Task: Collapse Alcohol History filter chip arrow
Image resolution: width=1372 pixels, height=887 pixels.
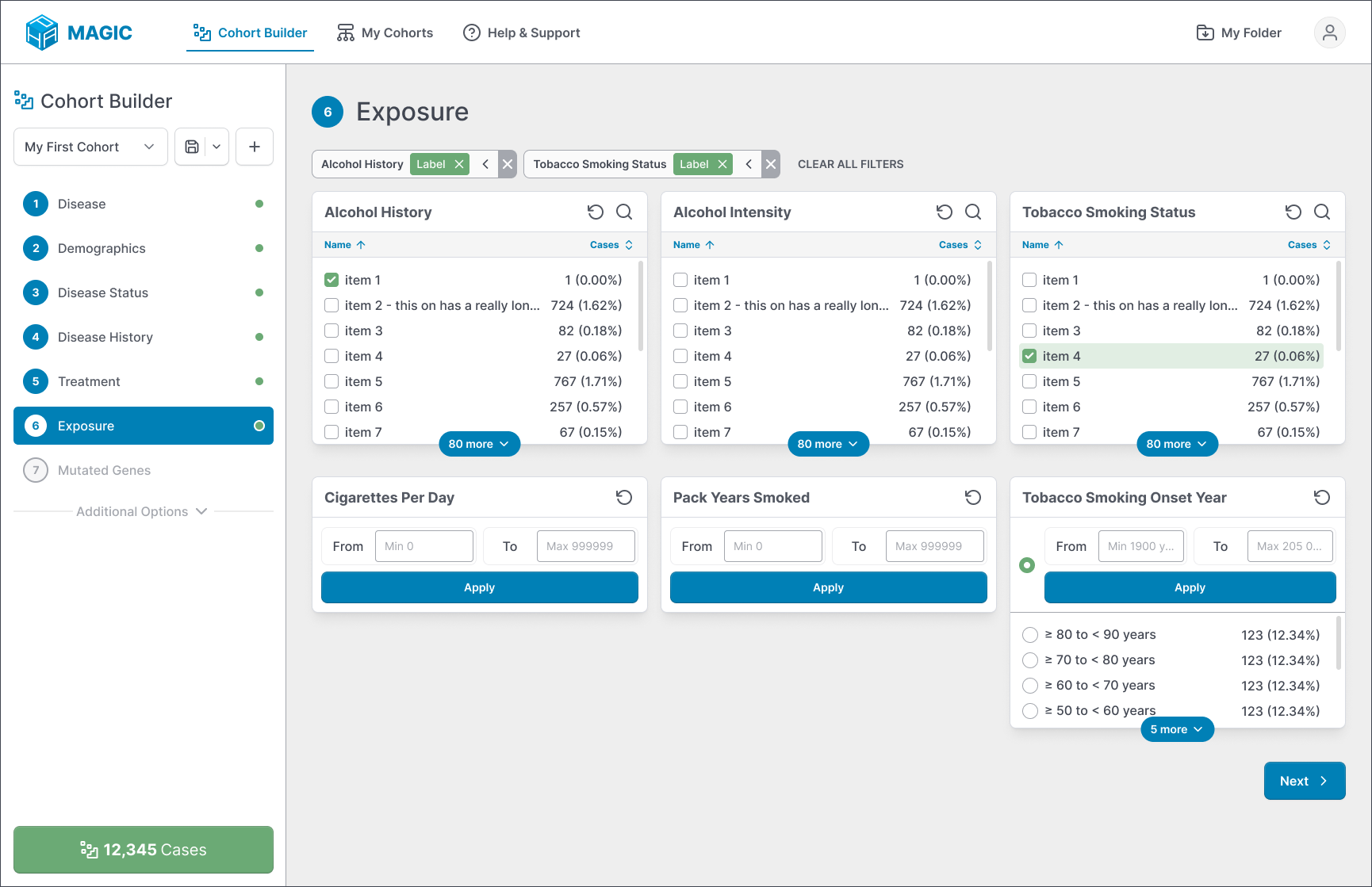Action: [485, 164]
